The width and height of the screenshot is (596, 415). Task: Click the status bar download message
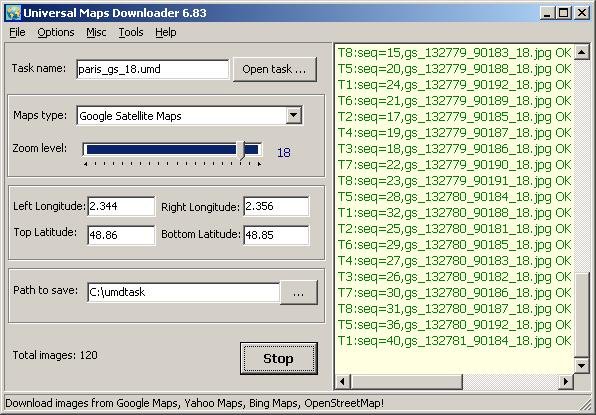tap(195, 404)
